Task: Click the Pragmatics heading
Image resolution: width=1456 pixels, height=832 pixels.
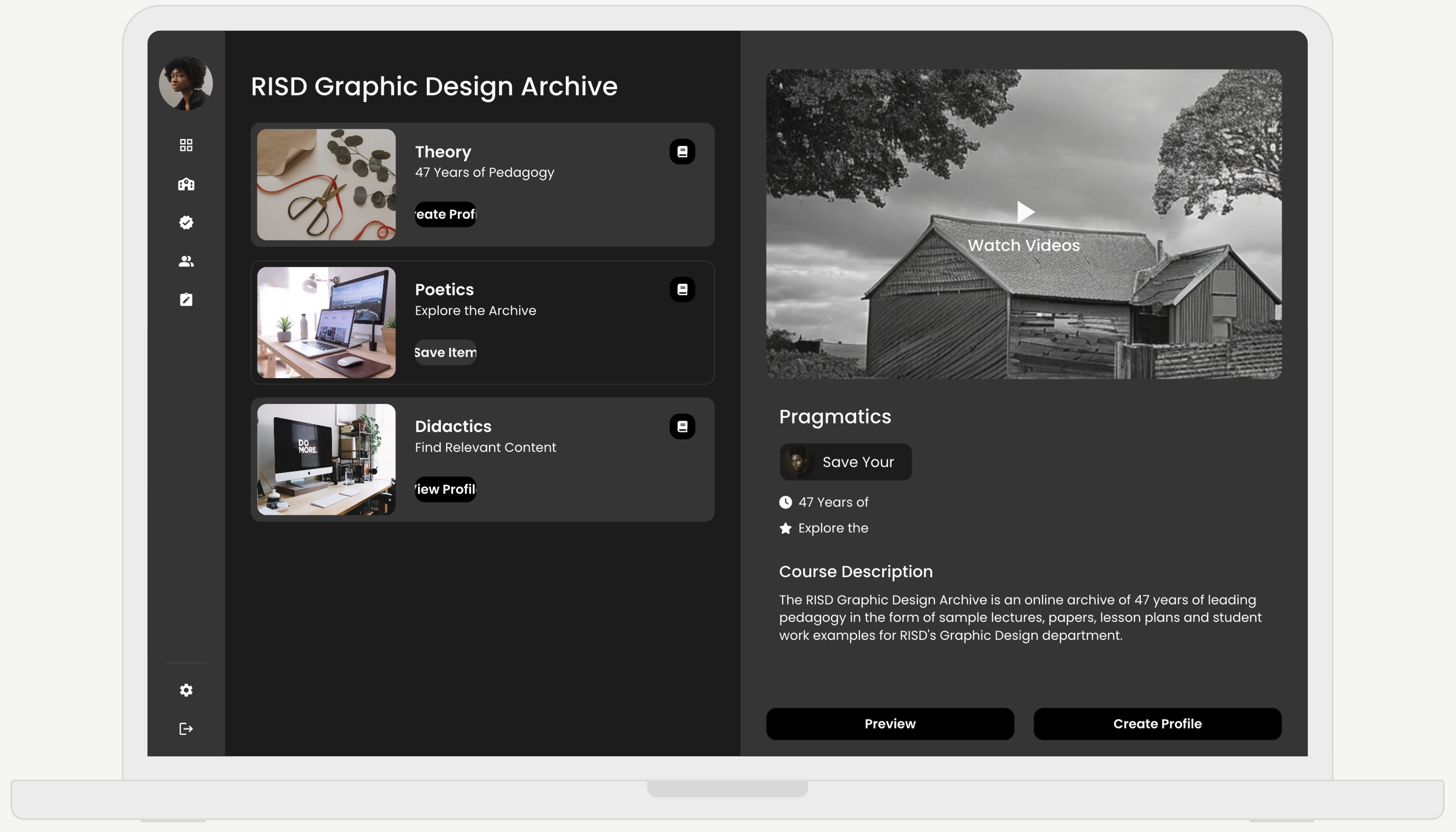Action: click(835, 417)
